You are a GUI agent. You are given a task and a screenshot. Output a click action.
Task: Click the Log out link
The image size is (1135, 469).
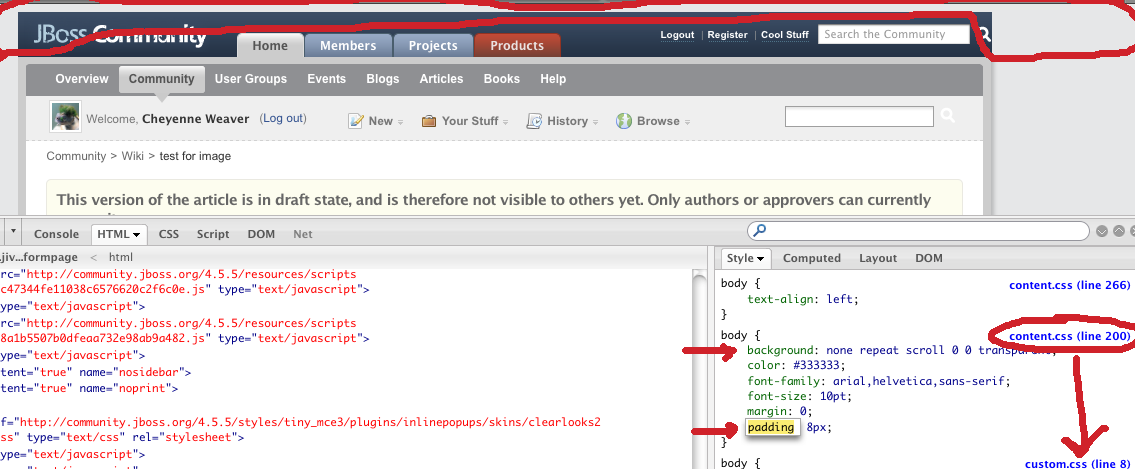(283, 118)
